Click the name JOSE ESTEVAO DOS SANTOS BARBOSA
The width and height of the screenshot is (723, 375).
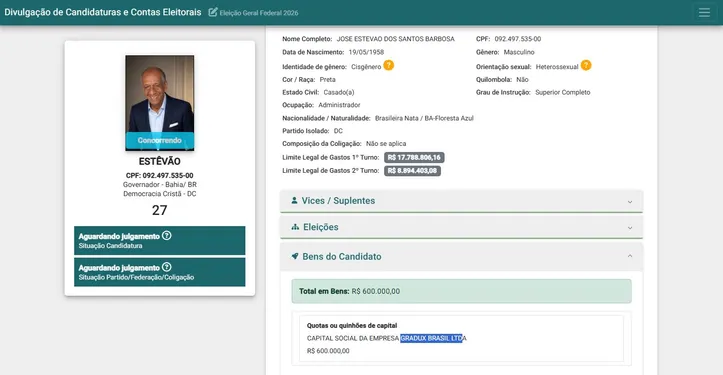[396, 39]
